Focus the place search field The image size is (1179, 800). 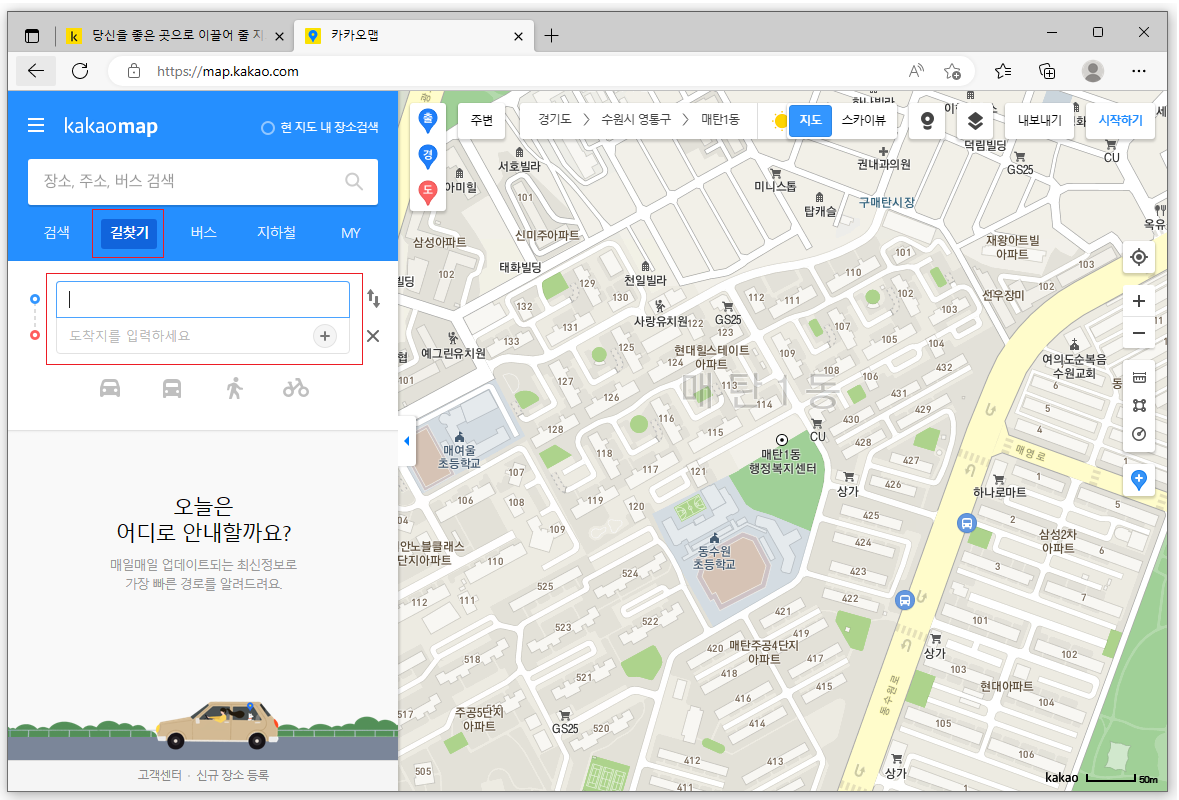(203, 181)
